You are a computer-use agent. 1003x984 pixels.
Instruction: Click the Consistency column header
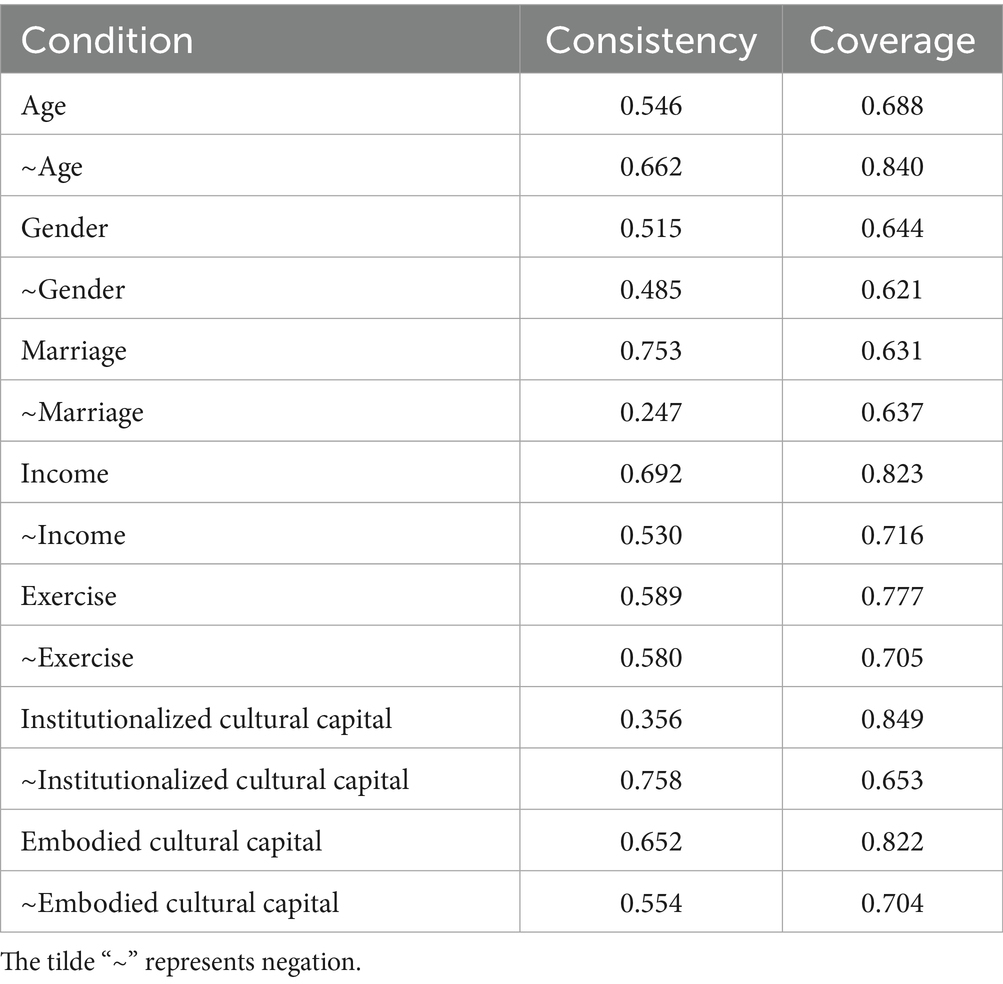pos(650,40)
